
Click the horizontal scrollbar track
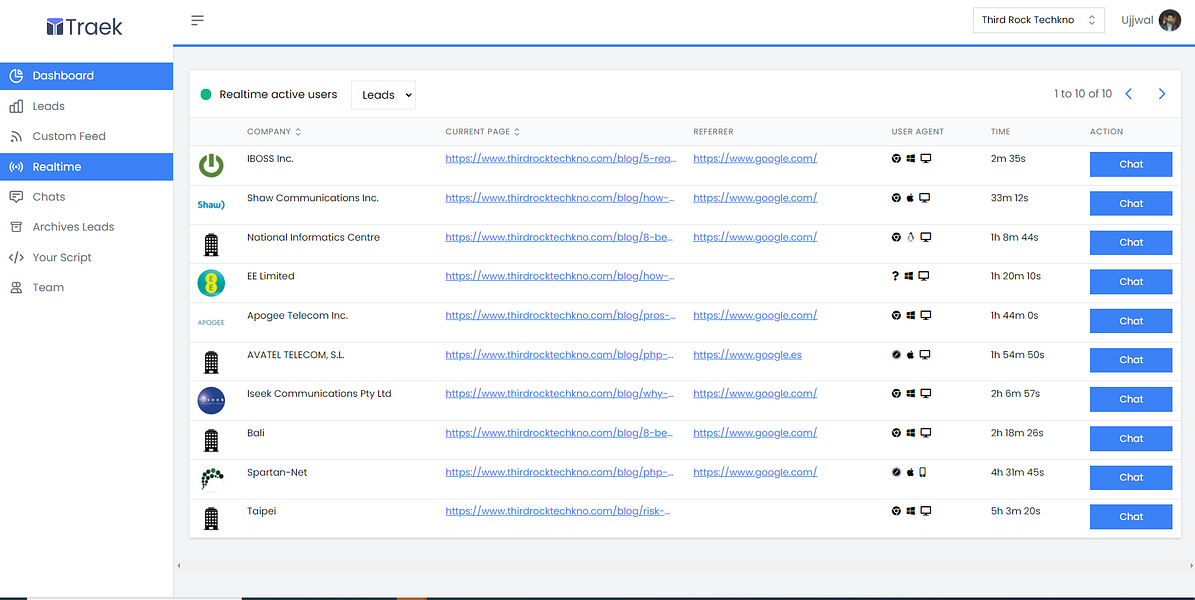(684, 566)
